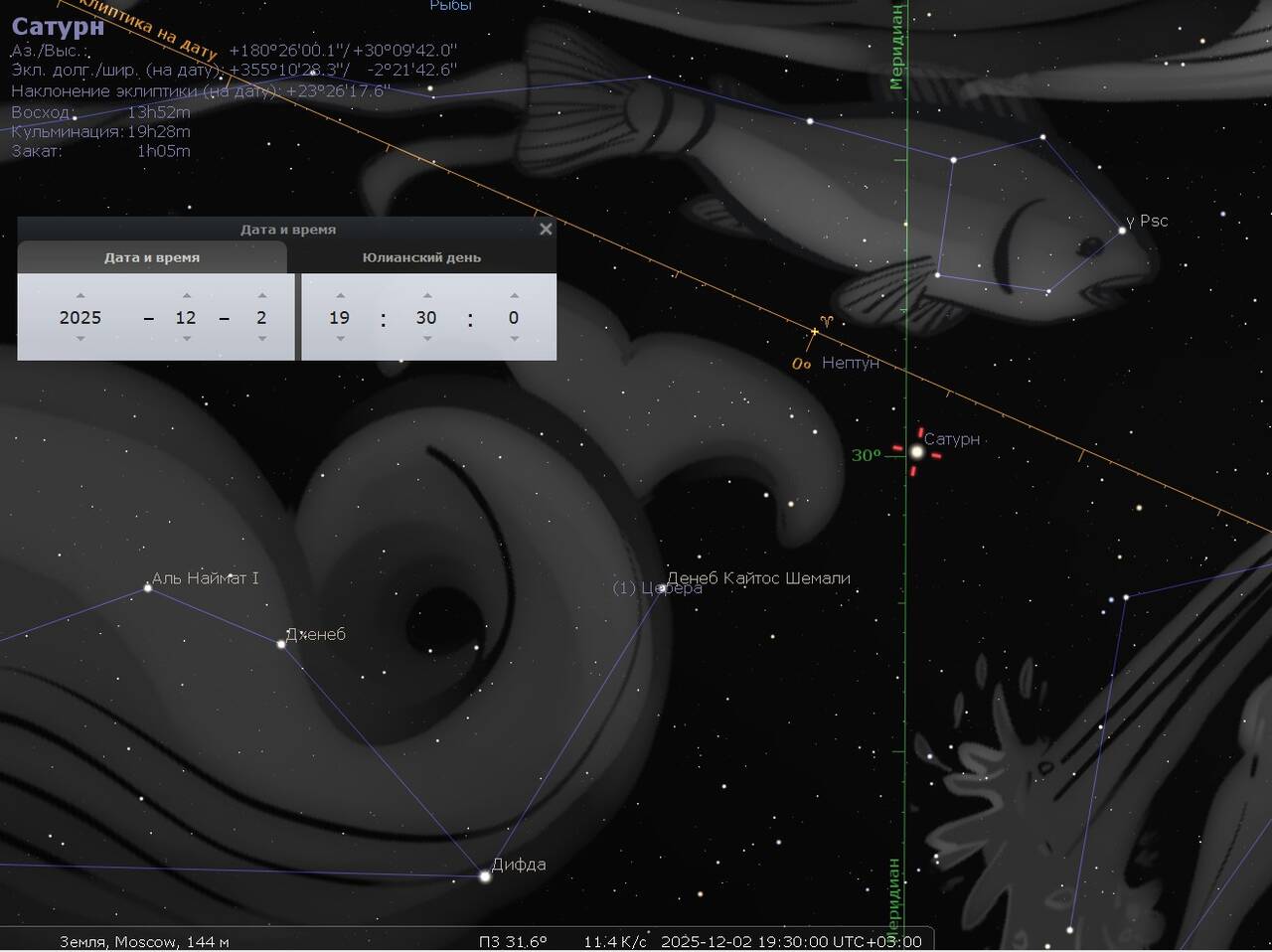Increment the seconds with up arrow
Screen dimensions: 1272x952
pyautogui.click(x=514, y=295)
